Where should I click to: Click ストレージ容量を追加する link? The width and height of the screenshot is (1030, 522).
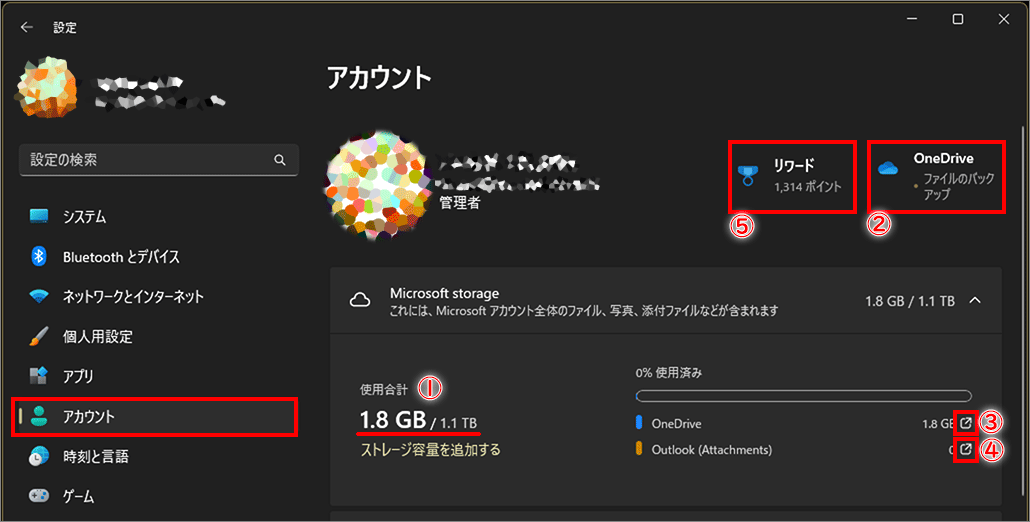(430, 450)
